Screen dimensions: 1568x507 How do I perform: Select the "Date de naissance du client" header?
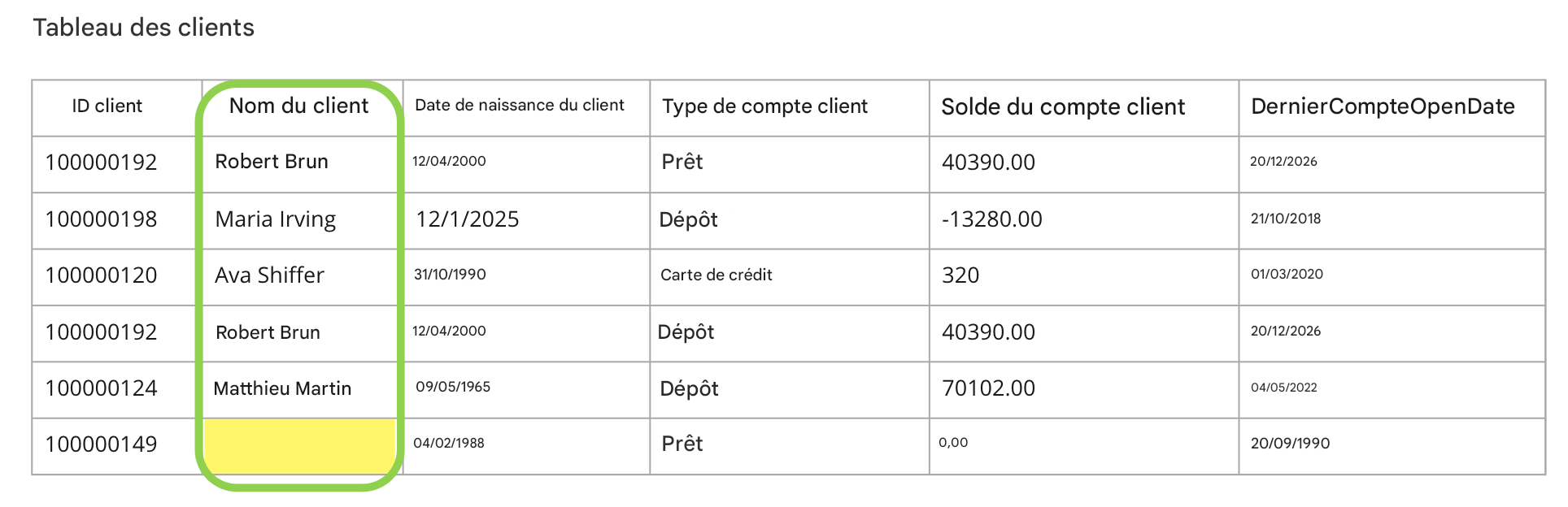click(x=519, y=106)
